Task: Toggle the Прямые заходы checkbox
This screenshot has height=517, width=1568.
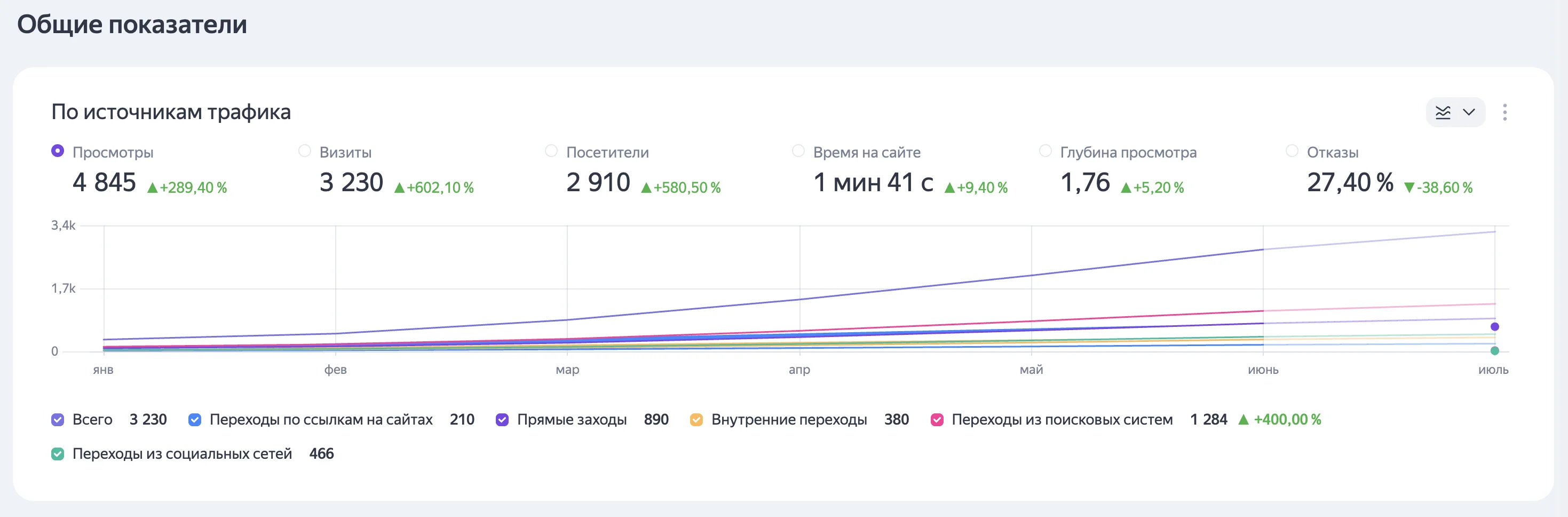Action: 502,420
